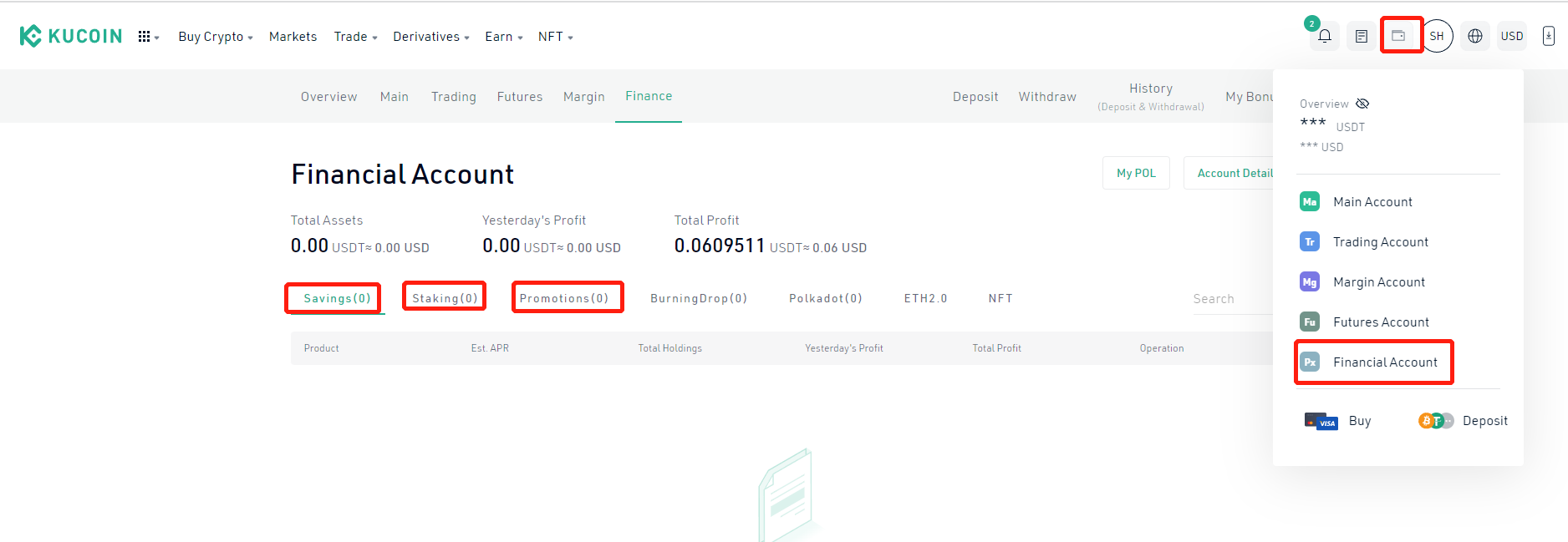Viewport: 1568px width, 542px height.
Task: Click the Buy link in dropdown
Action: coord(1360,421)
